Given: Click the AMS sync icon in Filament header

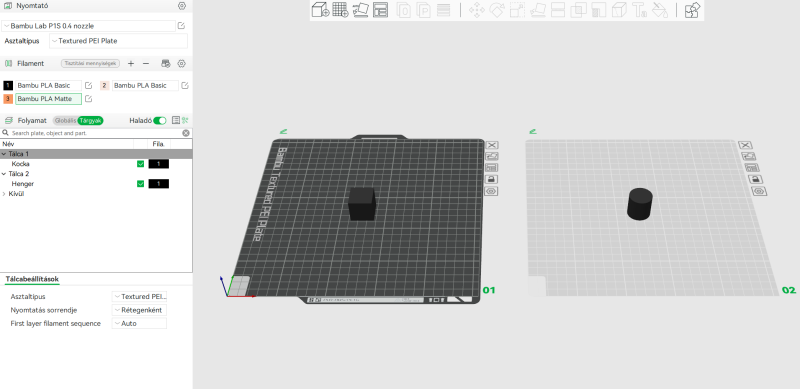Looking at the screenshot, I should [165, 63].
